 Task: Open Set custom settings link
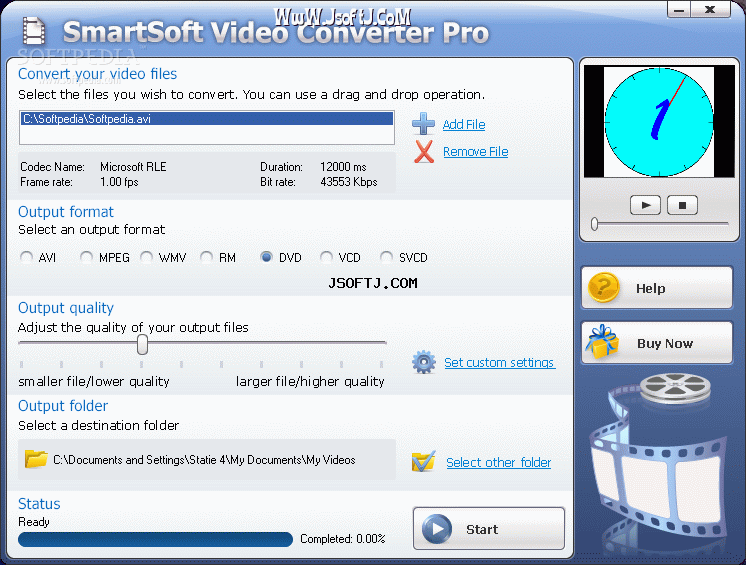[x=499, y=362]
